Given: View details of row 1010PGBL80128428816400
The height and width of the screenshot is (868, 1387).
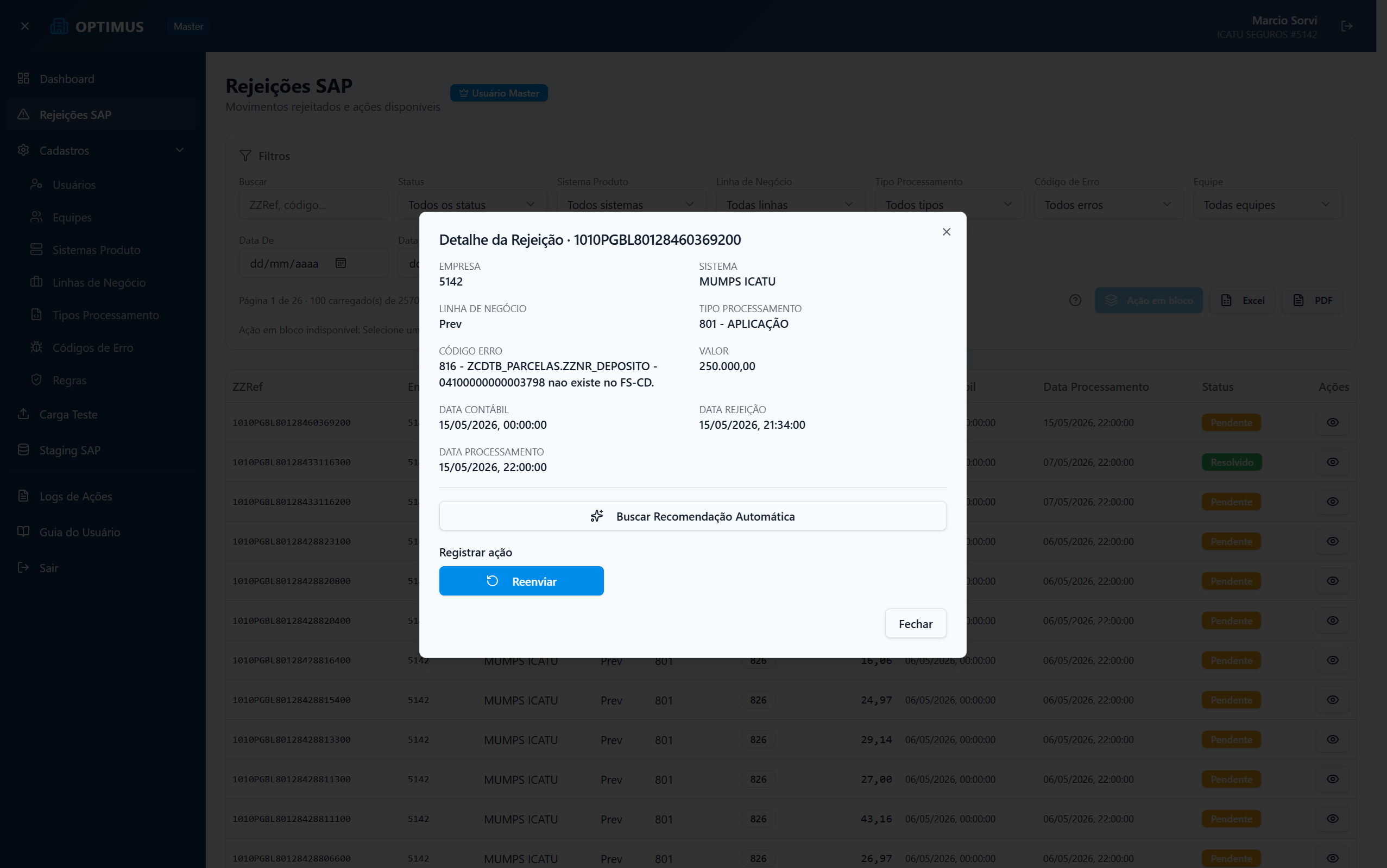Looking at the screenshot, I should [1333, 660].
